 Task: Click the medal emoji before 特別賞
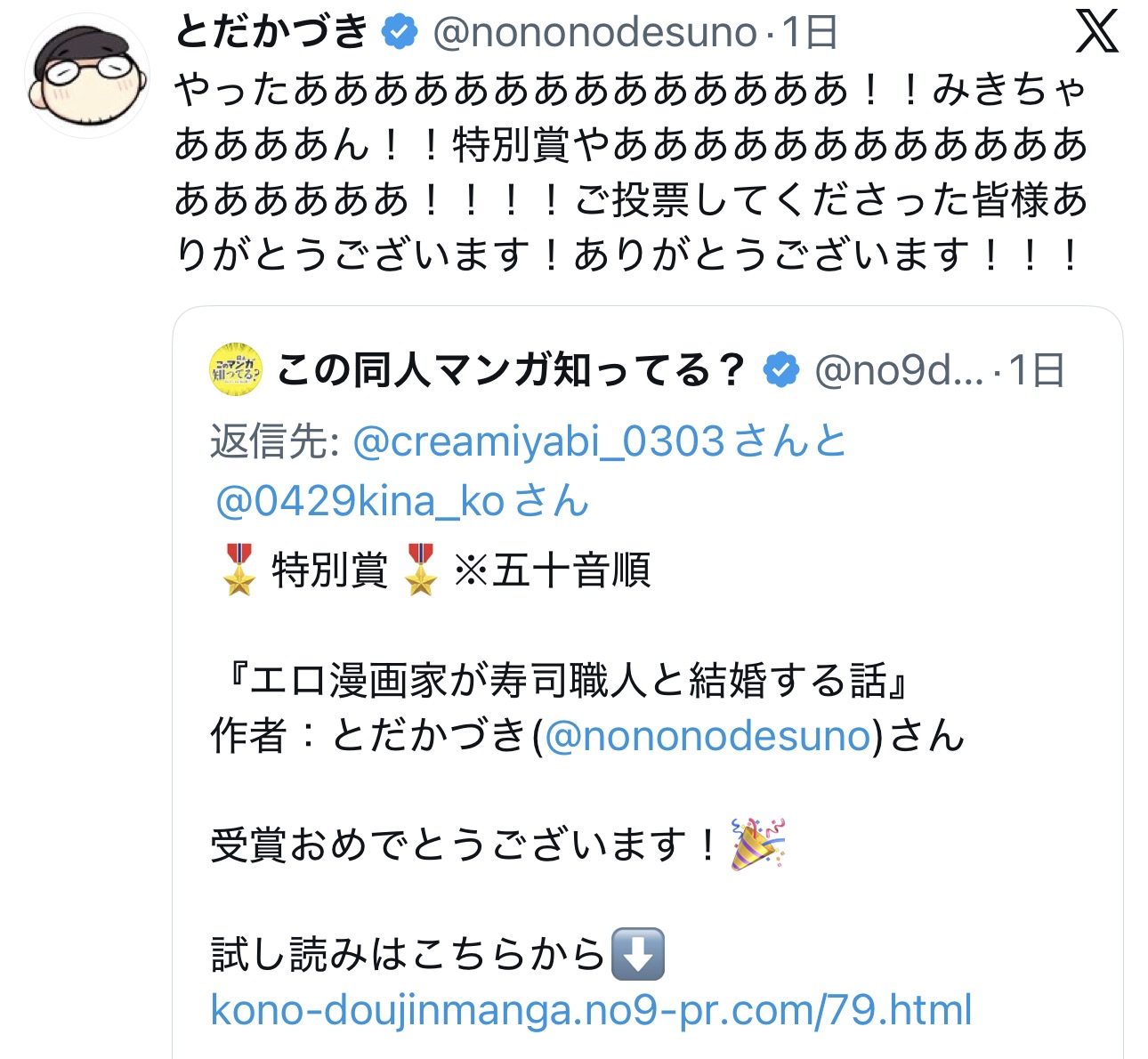coord(238,570)
